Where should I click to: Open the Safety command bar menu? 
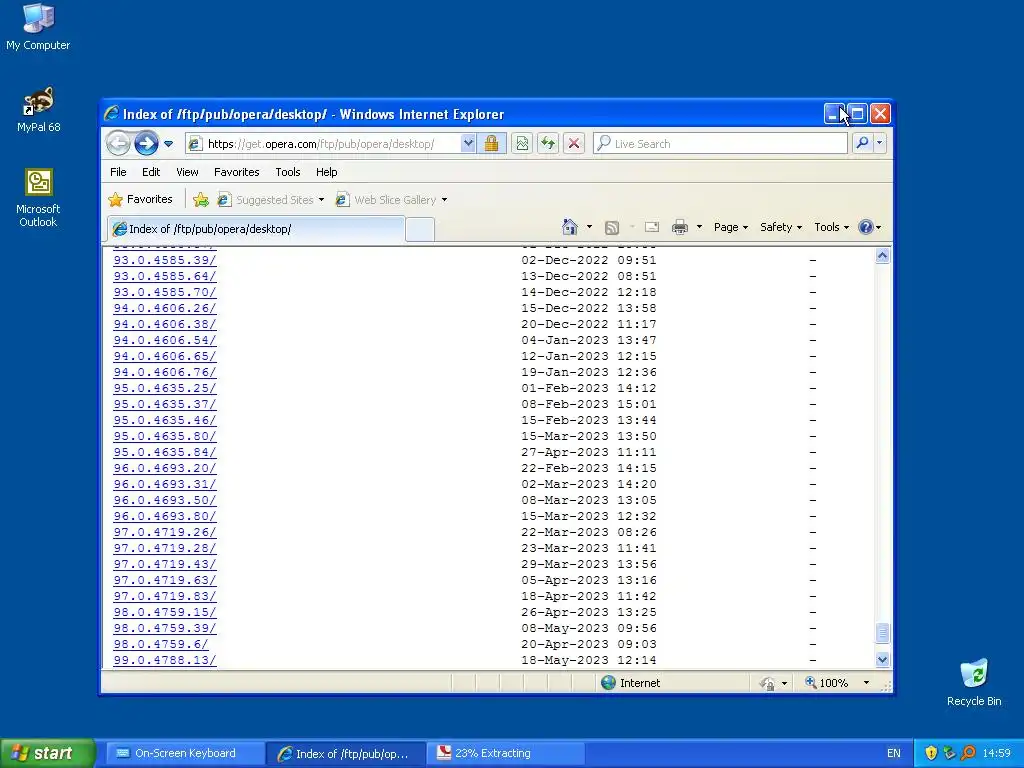click(780, 227)
